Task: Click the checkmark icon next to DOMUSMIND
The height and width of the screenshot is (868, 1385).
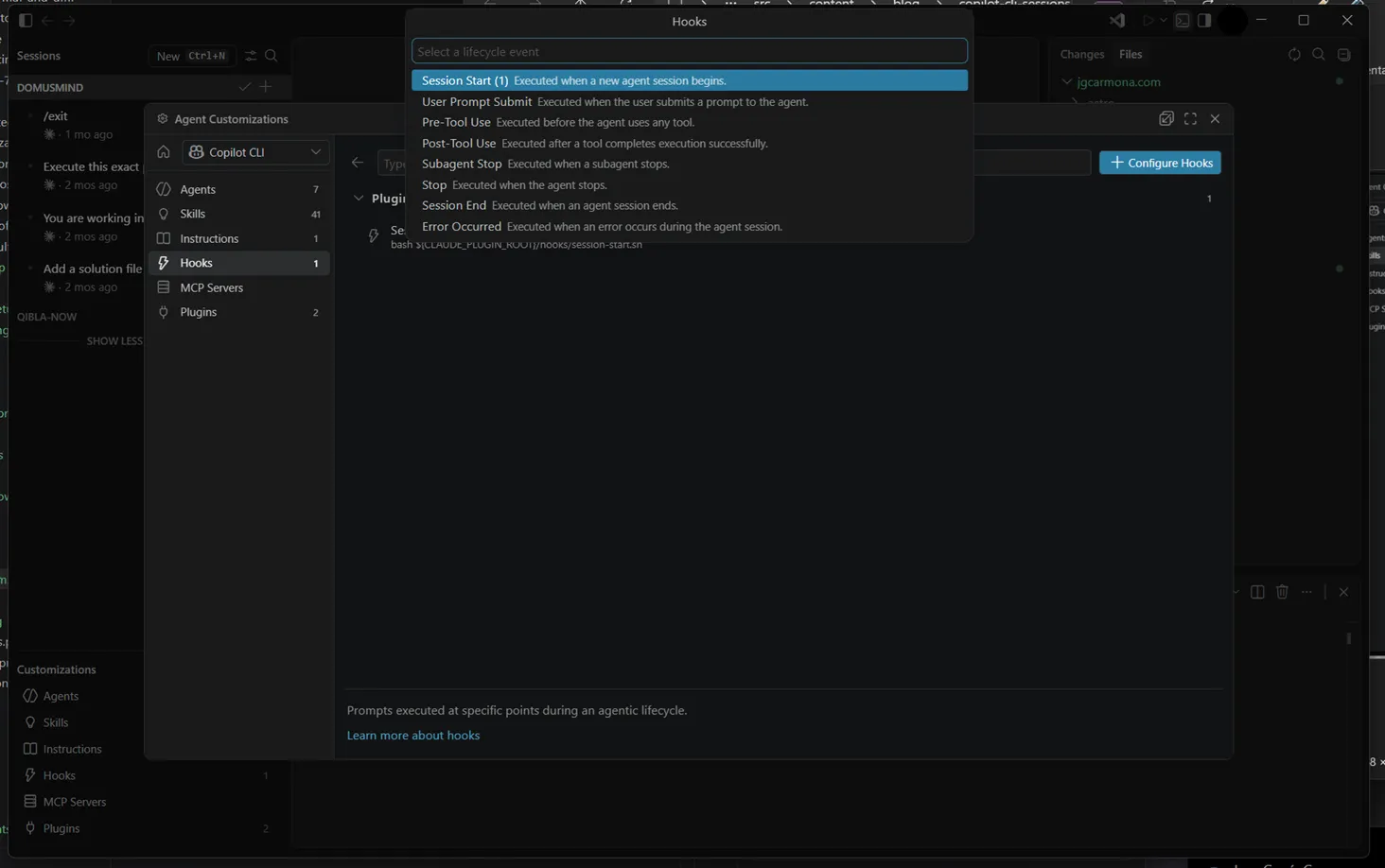Action: pos(245,87)
